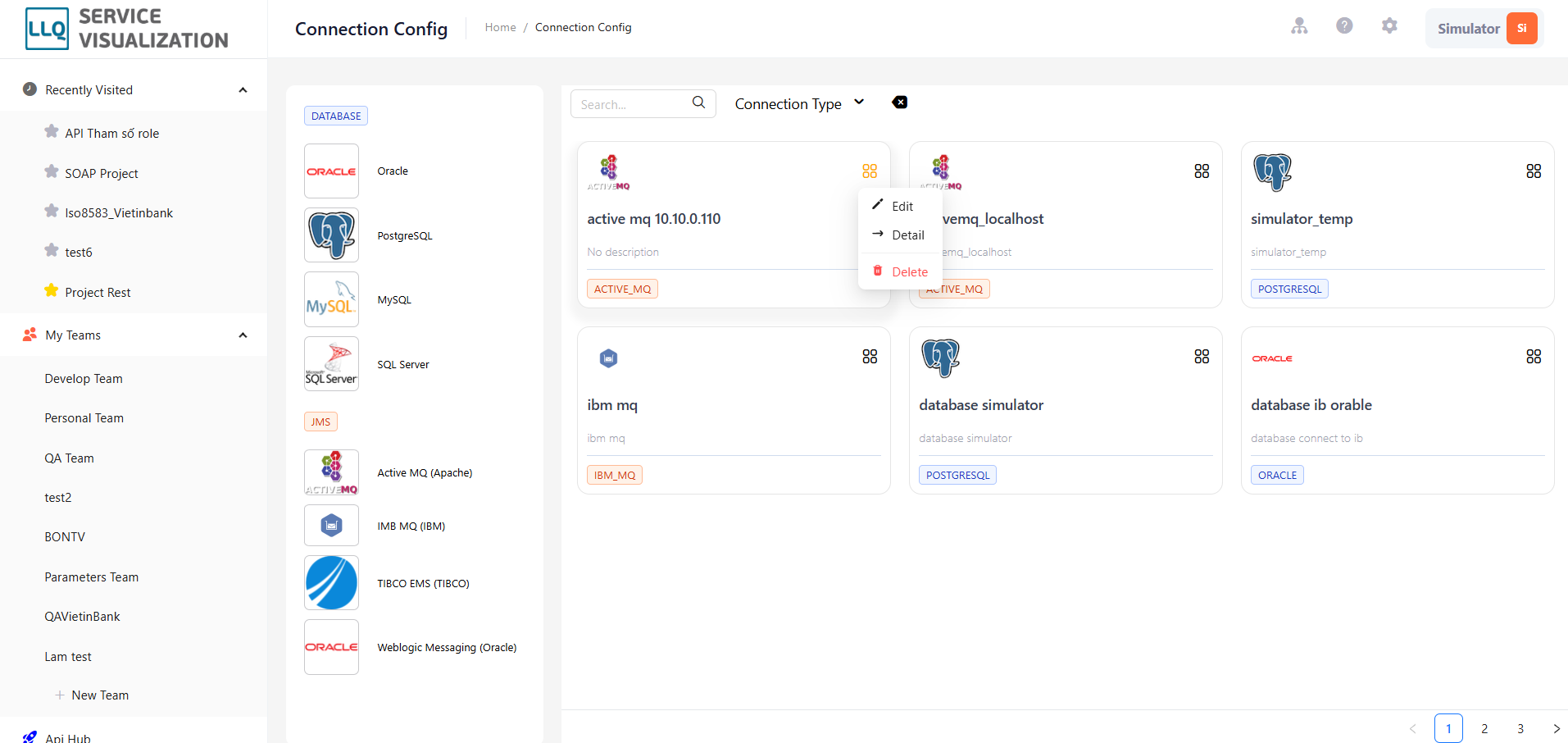Open the help question mark icon
This screenshot has width=1568, height=743.
pos(1344,26)
